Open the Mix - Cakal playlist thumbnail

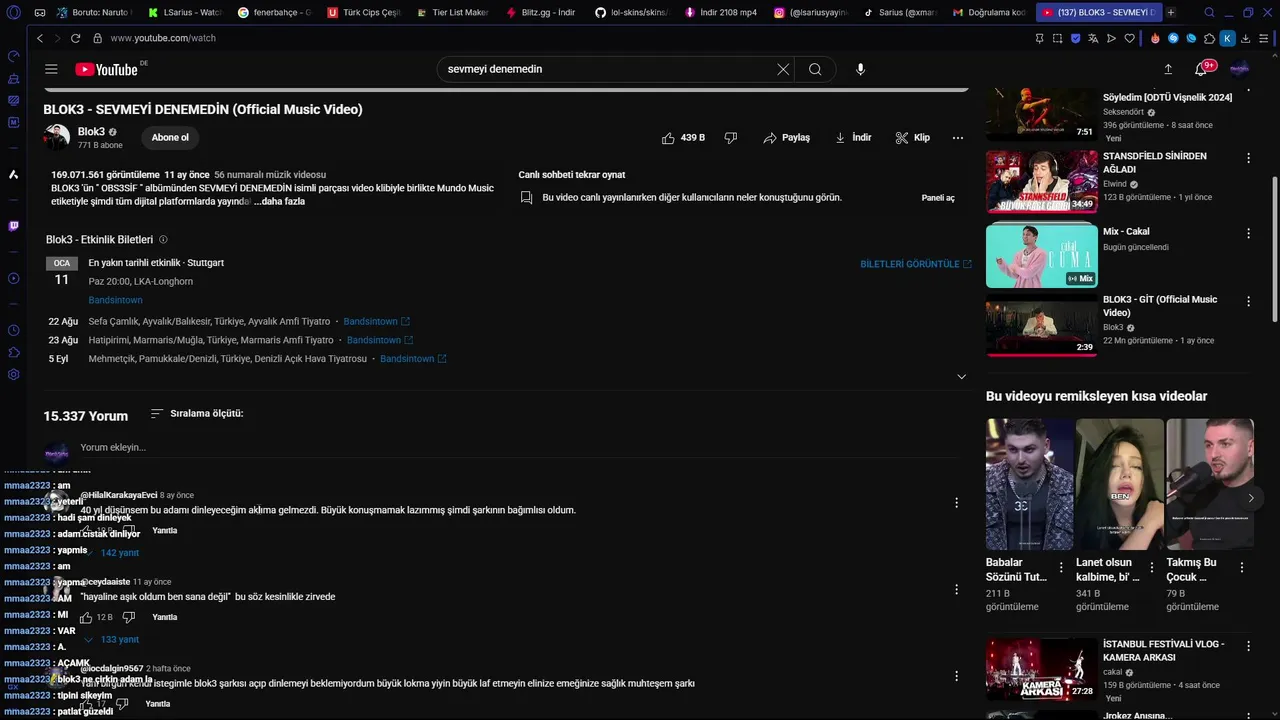click(1041, 255)
